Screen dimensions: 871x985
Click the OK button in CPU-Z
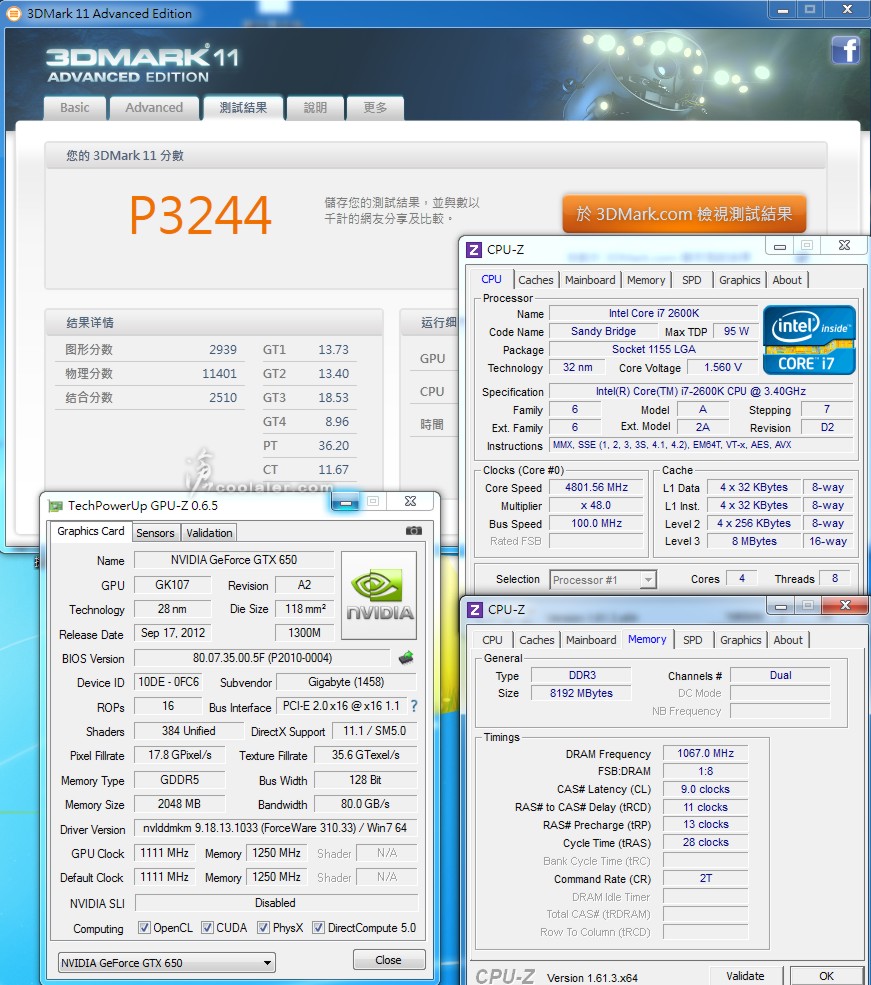pos(826,976)
